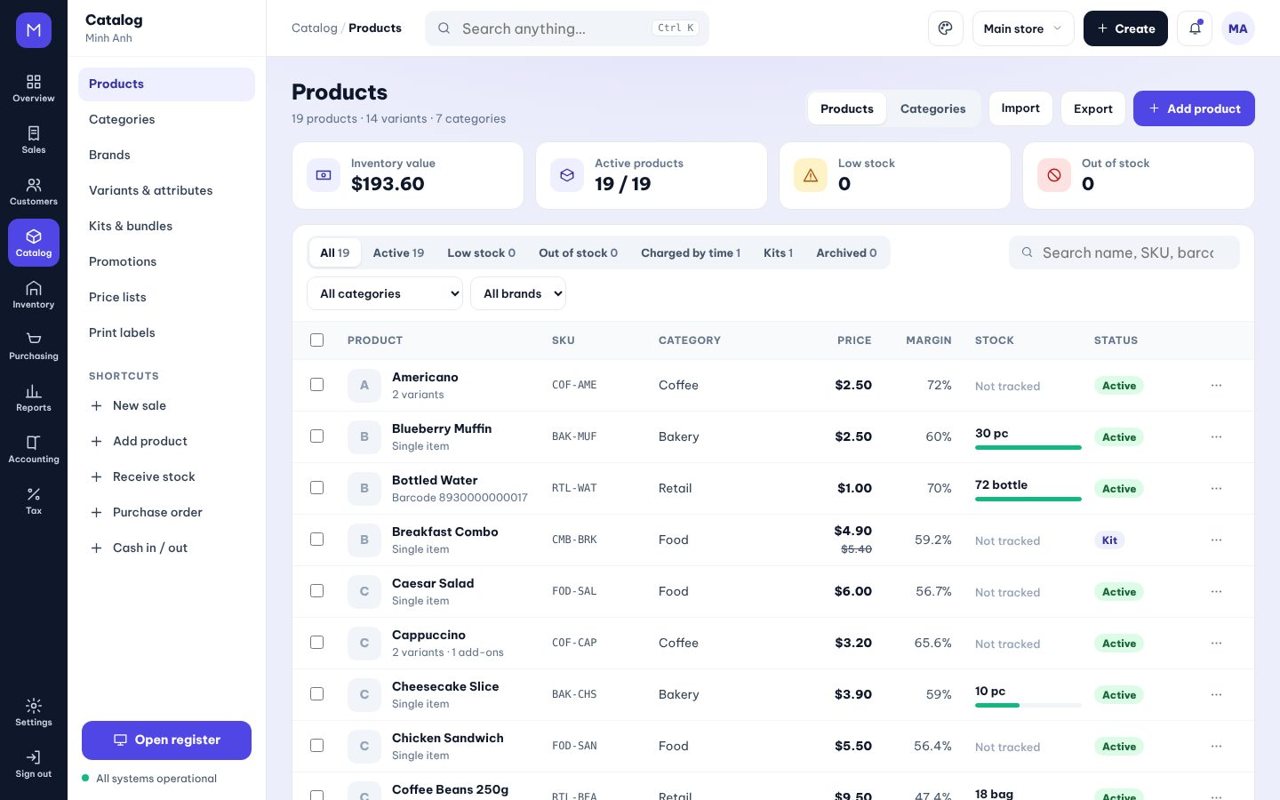Image resolution: width=1280 pixels, height=800 pixels.
Task: Tick the Caesar Salad row checkbox
Action: tap(317, 591)
